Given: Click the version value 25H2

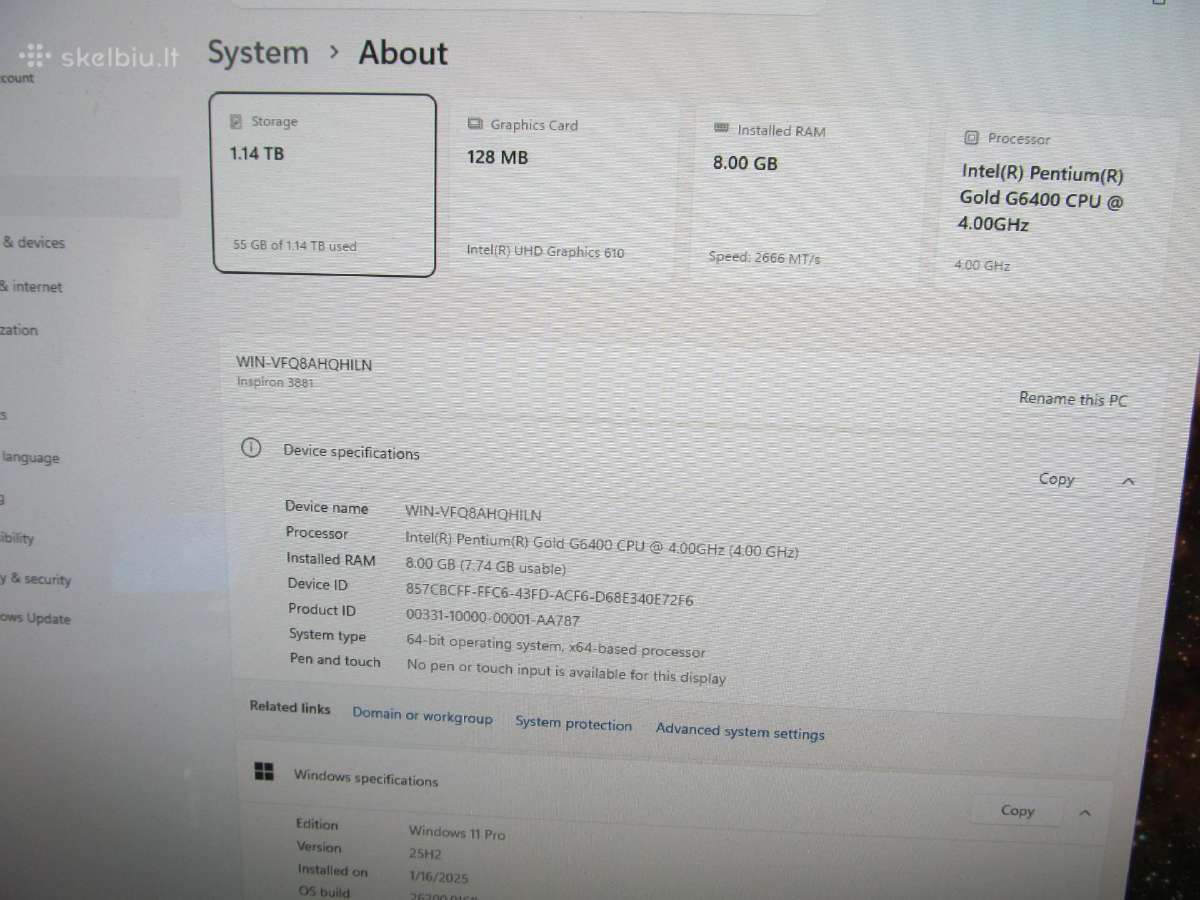Looking at the screenshot, I should [425, 854].
